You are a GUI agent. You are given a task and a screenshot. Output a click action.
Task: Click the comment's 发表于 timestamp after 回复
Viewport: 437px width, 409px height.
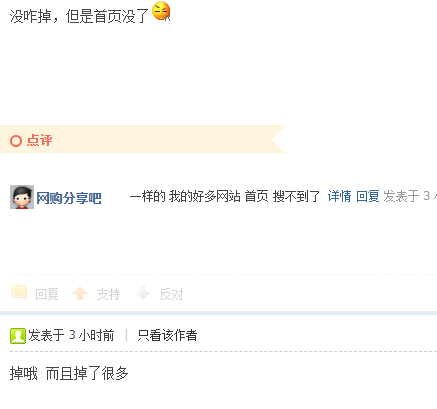410,196
